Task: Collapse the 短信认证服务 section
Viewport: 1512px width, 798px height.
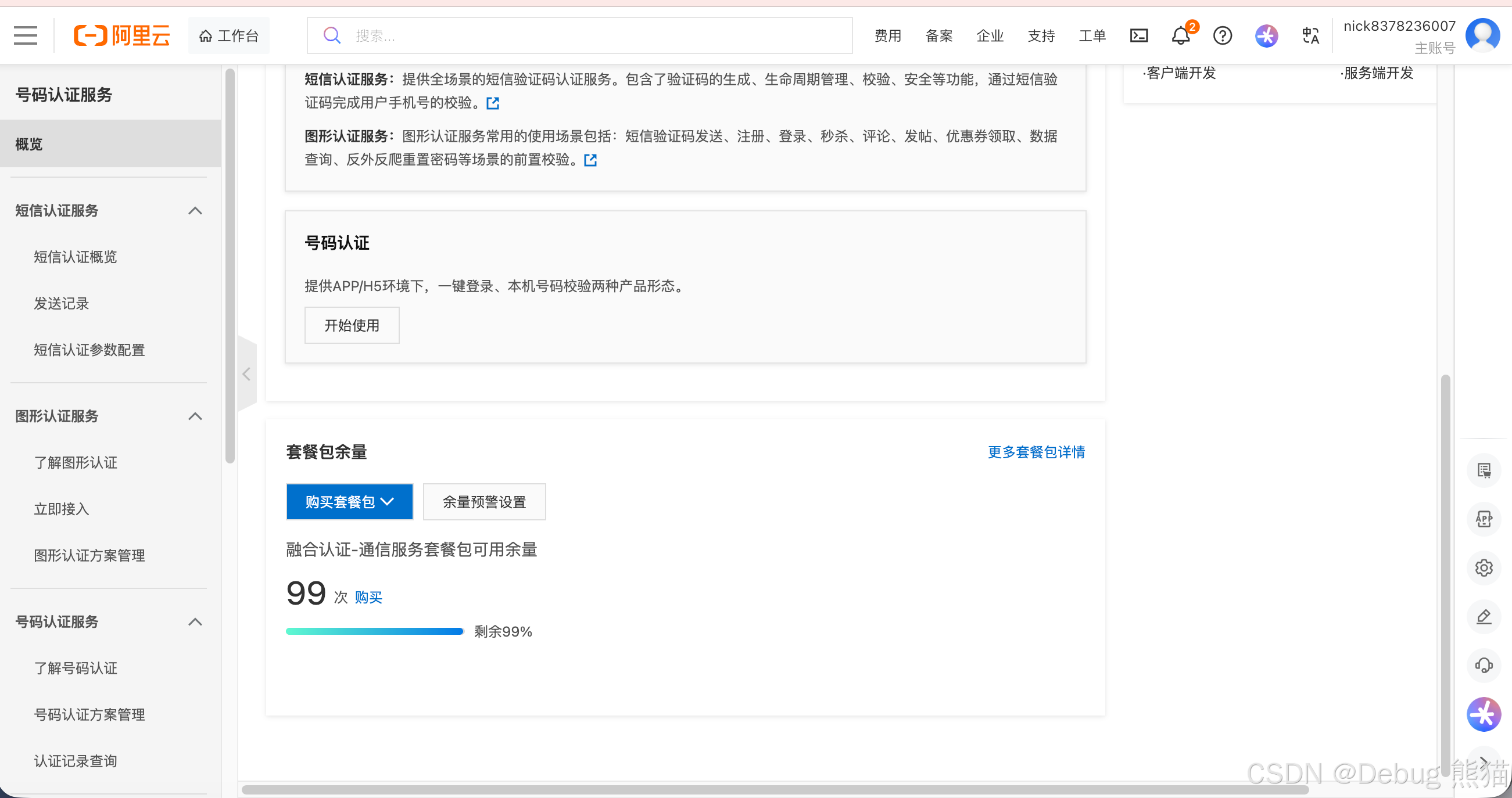Action: tap(195, 211)
